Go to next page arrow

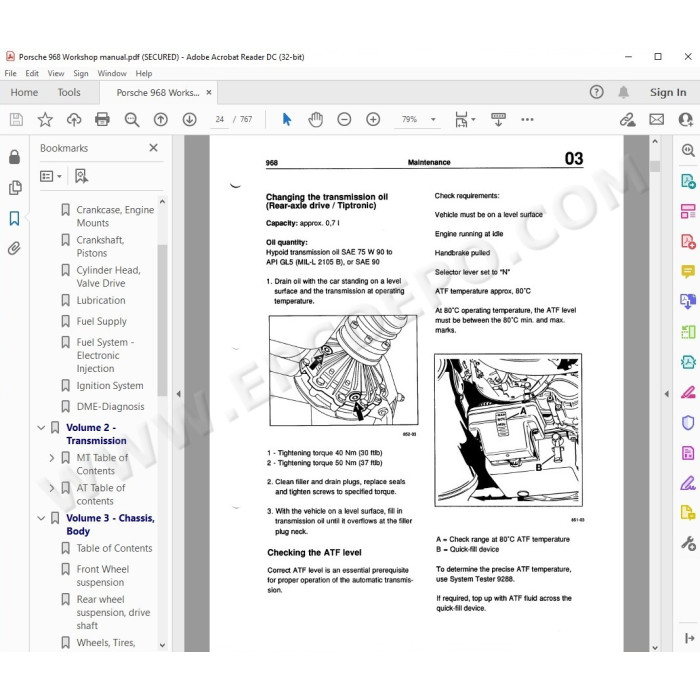pos(190,119)
